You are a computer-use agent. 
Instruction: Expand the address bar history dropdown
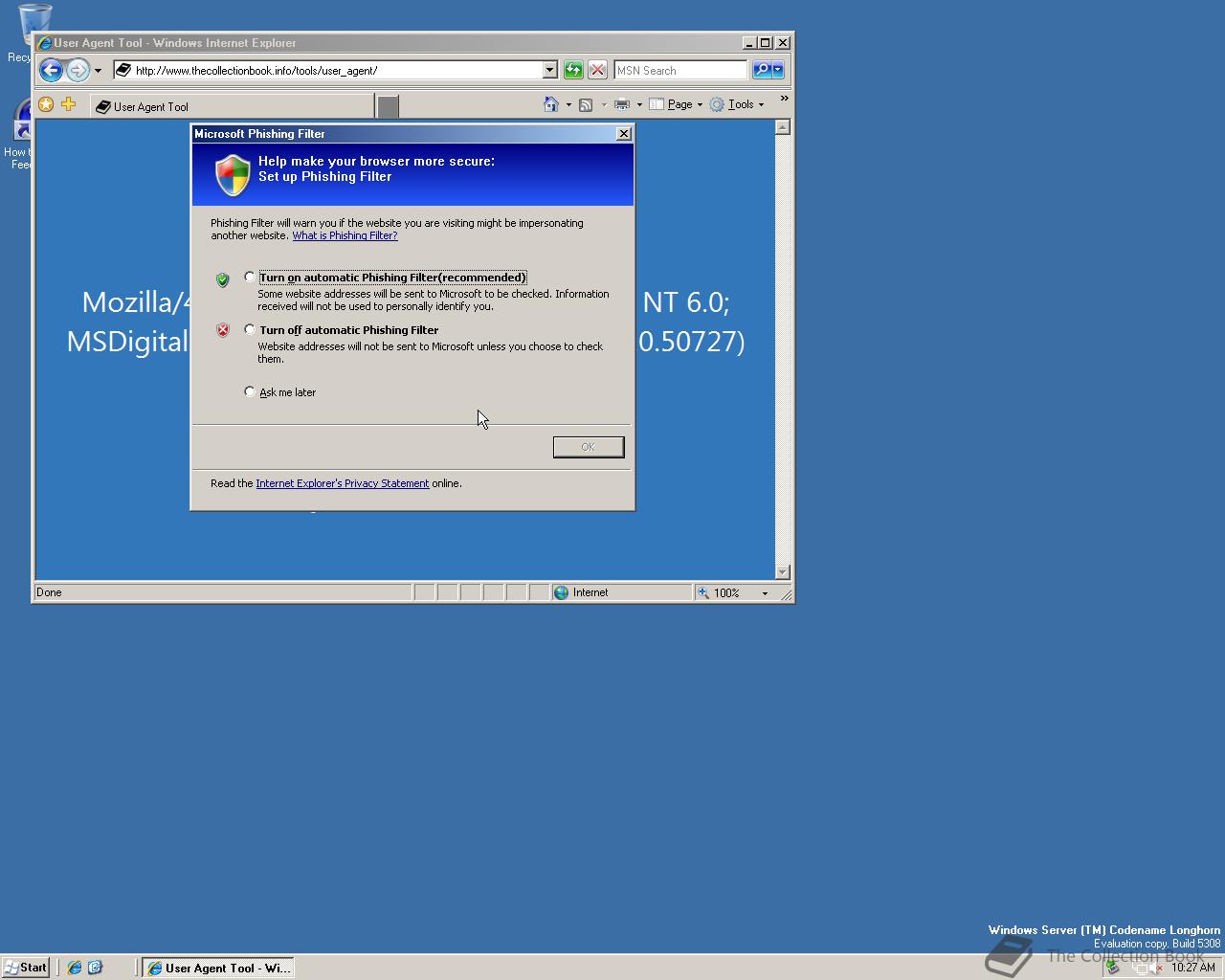coord(549,70)
